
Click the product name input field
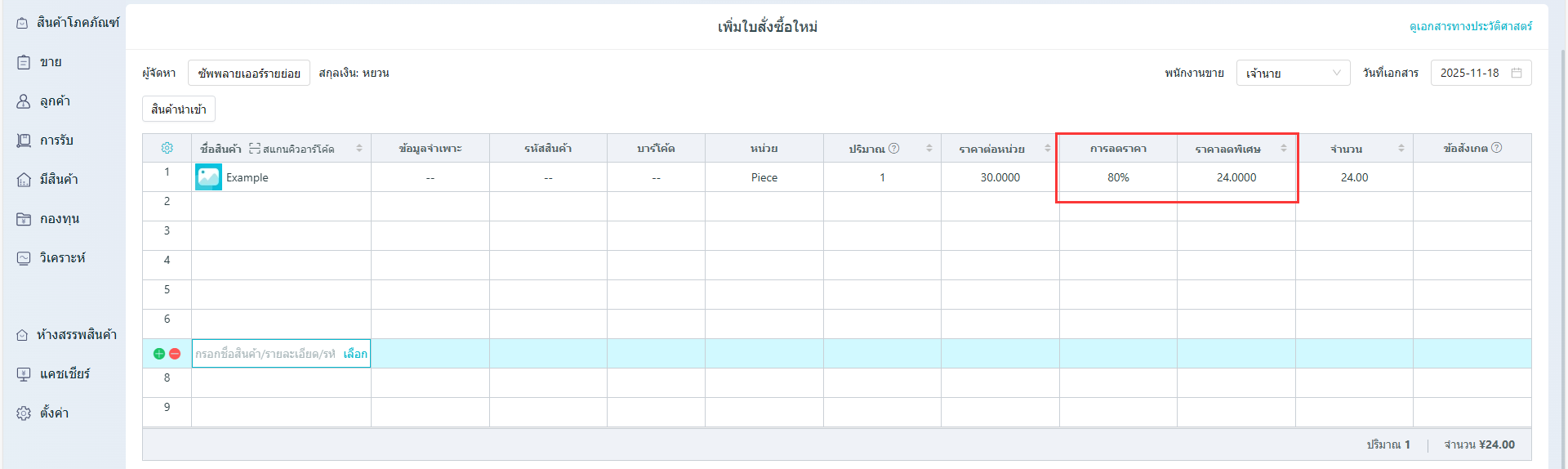click(x=265, y=354)
